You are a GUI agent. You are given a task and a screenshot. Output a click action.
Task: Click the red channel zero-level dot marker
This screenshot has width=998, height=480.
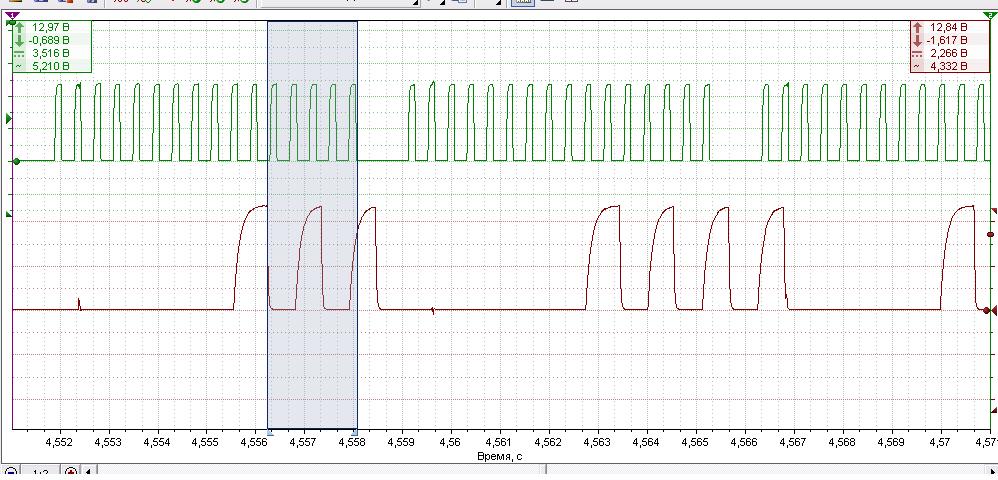pyautogui.click(x=987, y=311)
